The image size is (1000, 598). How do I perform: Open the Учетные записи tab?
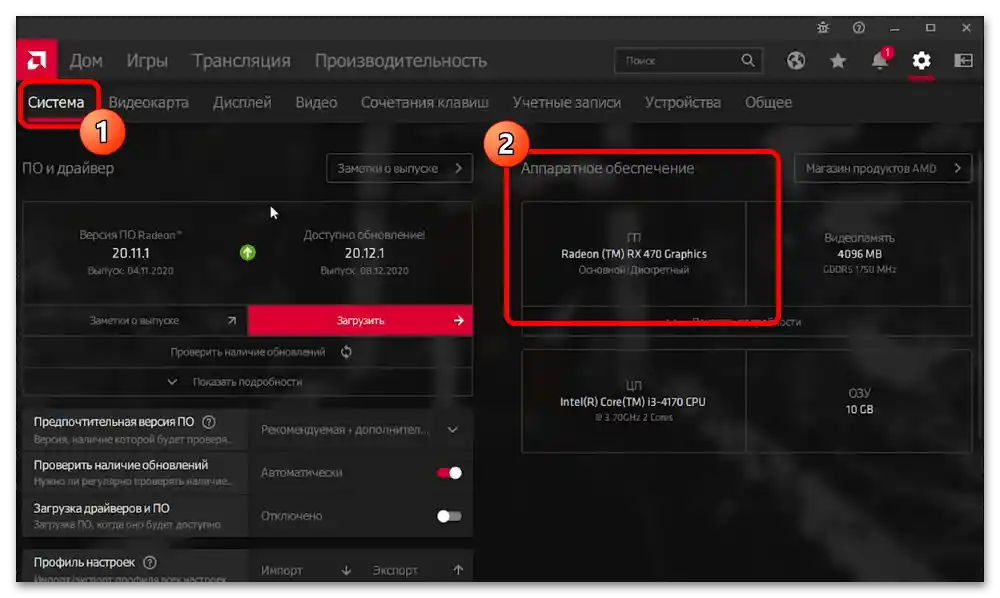(x=566, y=103)
